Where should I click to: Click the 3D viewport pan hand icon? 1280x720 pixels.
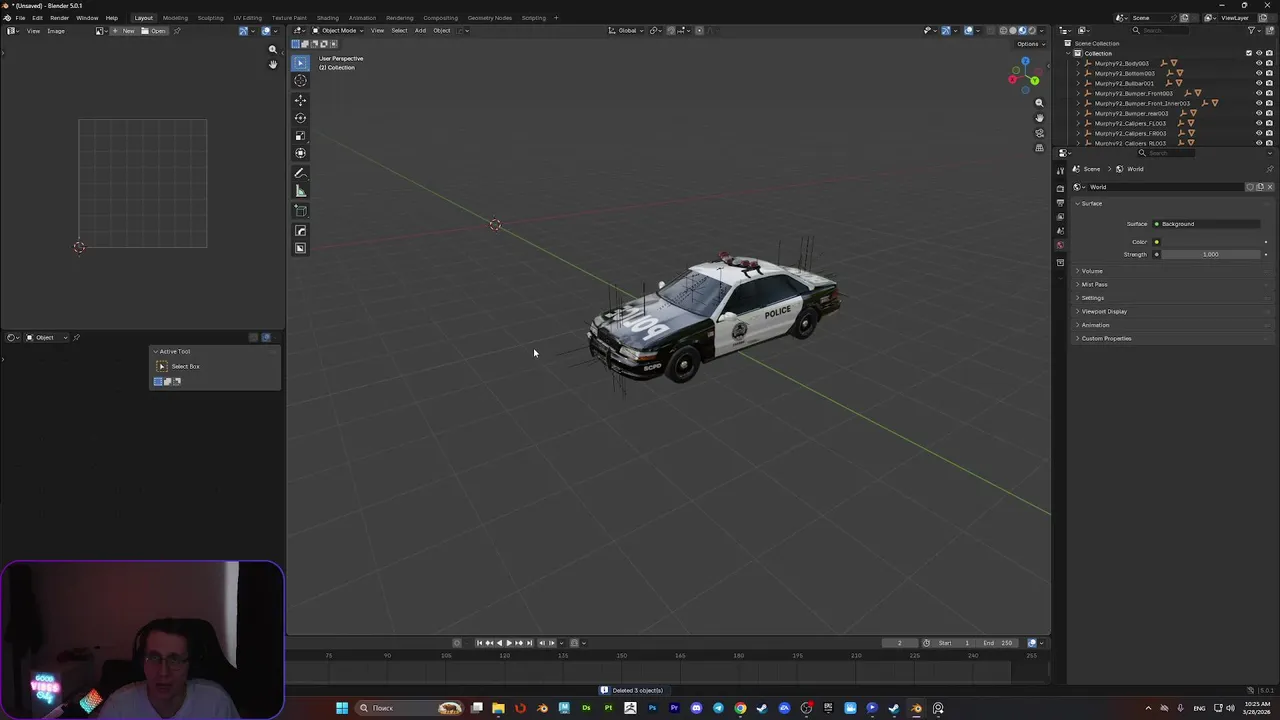[1039, 118]
